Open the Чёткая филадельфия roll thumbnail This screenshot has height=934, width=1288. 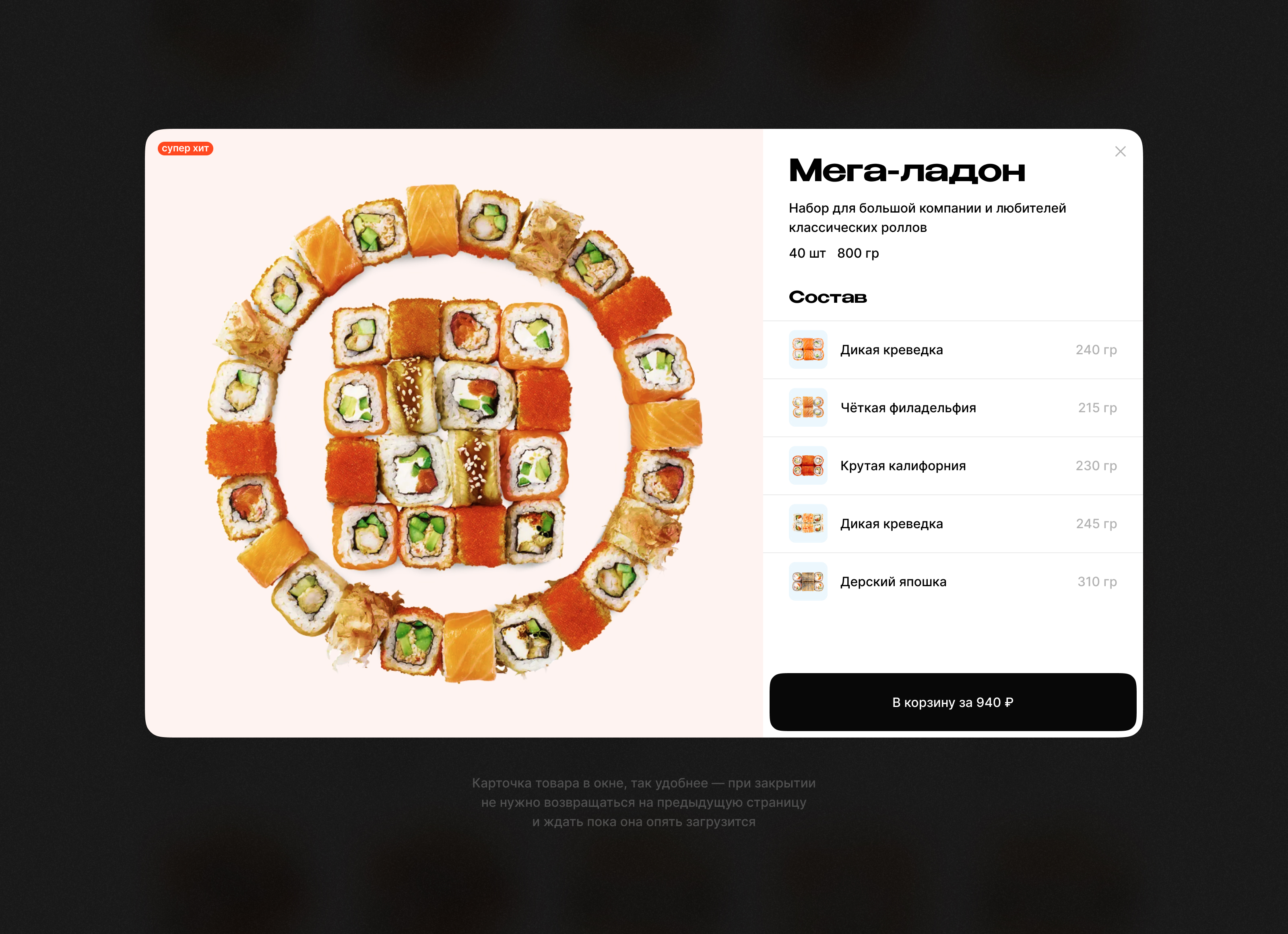(x=808, y=407)
